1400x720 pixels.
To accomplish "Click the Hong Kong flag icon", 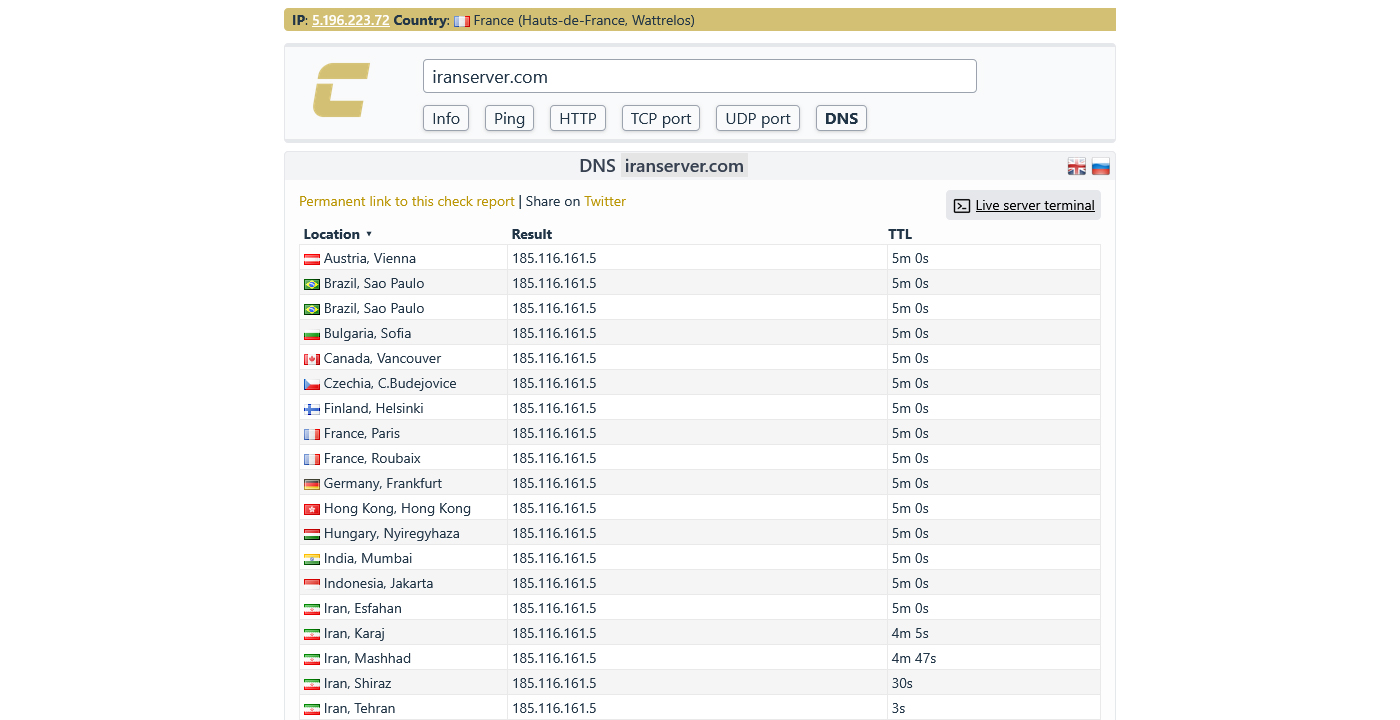I will coord(312,509).
